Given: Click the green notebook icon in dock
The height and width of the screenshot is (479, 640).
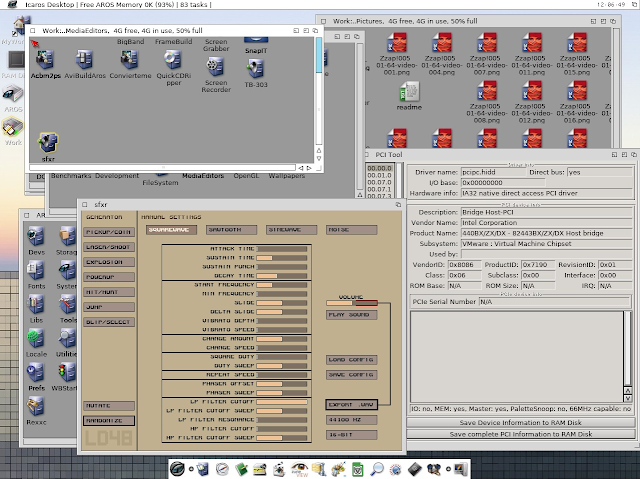Looking at the screenshot, I should (x=241, y=469).
